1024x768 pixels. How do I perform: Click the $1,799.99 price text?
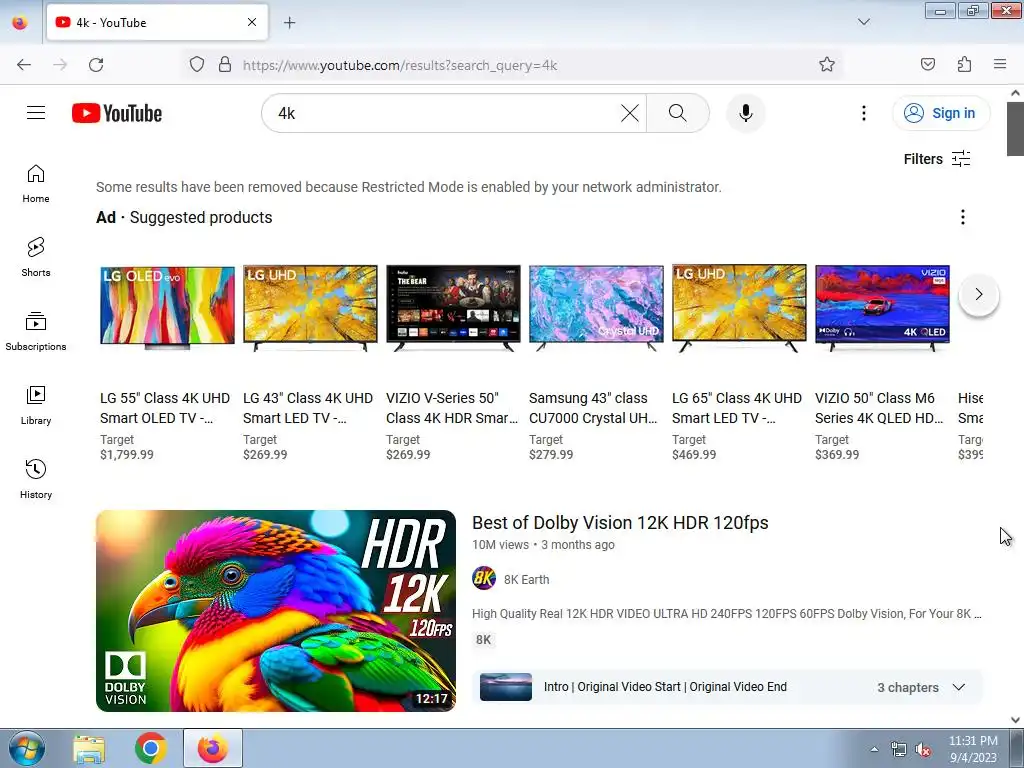pos(127,455)
